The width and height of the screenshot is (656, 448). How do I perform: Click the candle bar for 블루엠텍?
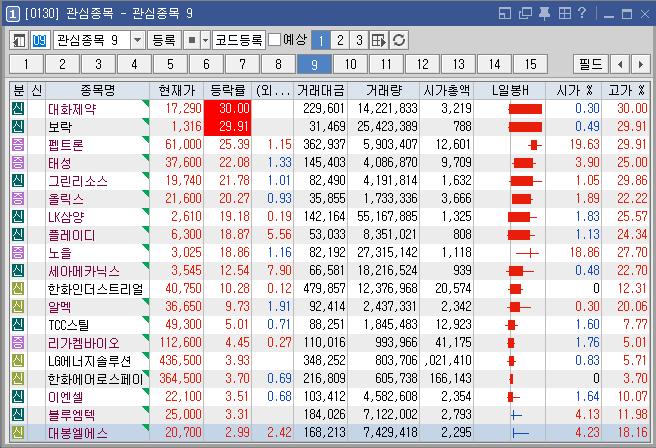(516, 415)
